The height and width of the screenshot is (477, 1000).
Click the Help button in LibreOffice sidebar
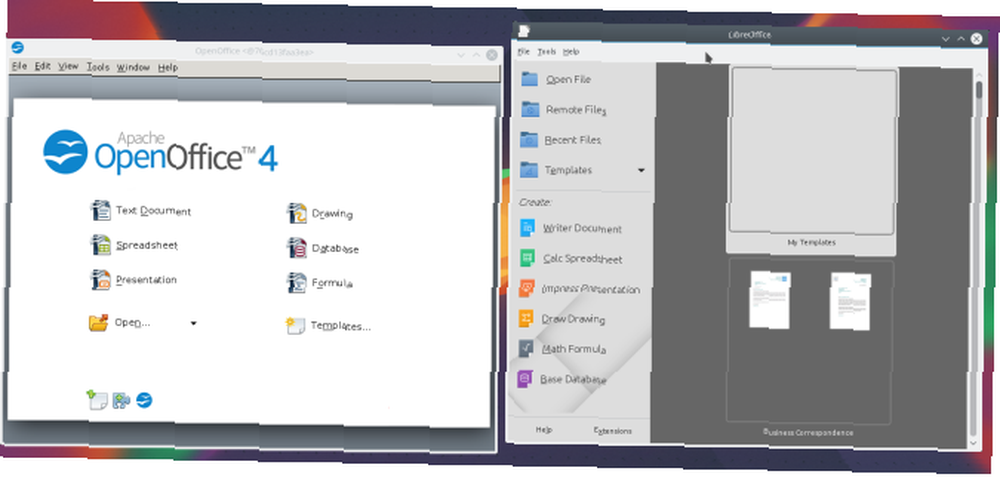[x=544, y=430]
